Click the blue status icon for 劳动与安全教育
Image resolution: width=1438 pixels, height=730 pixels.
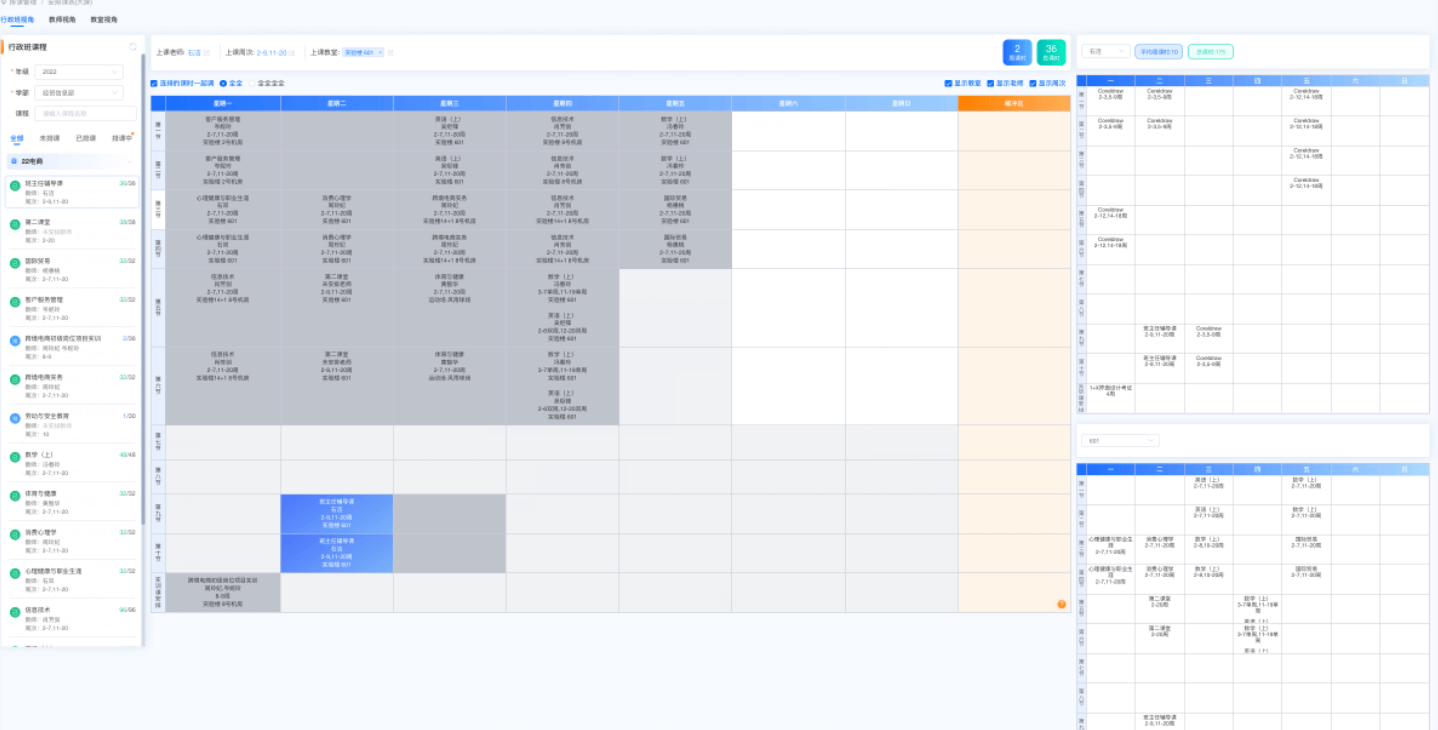15,419
